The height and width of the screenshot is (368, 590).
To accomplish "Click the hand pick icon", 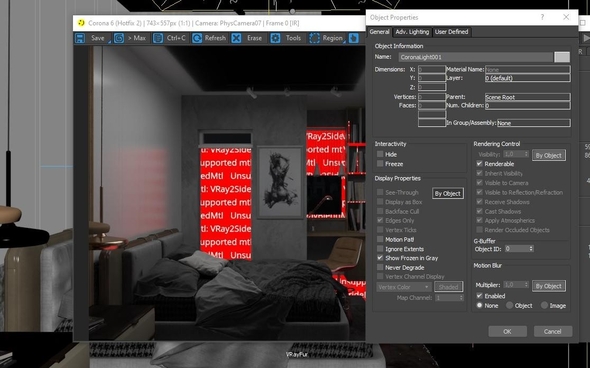I will pyautogui.click(x=354, y=38).
